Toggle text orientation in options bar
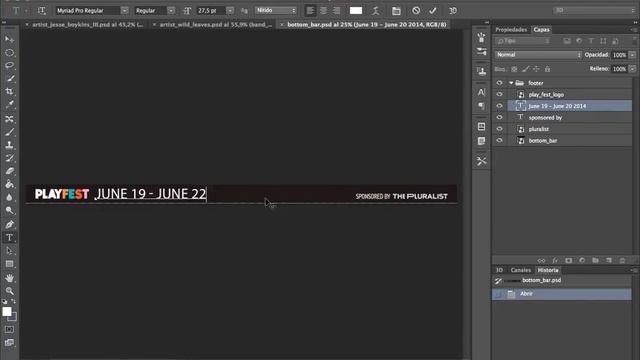The width and height of the screenshot is (640, 360). click(x=41, y=11)
